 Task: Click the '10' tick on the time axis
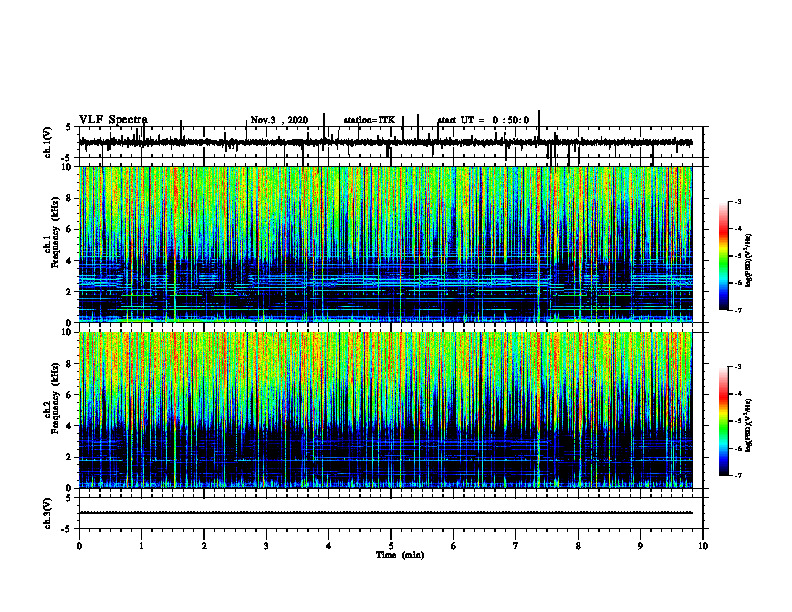coord(703,546)
